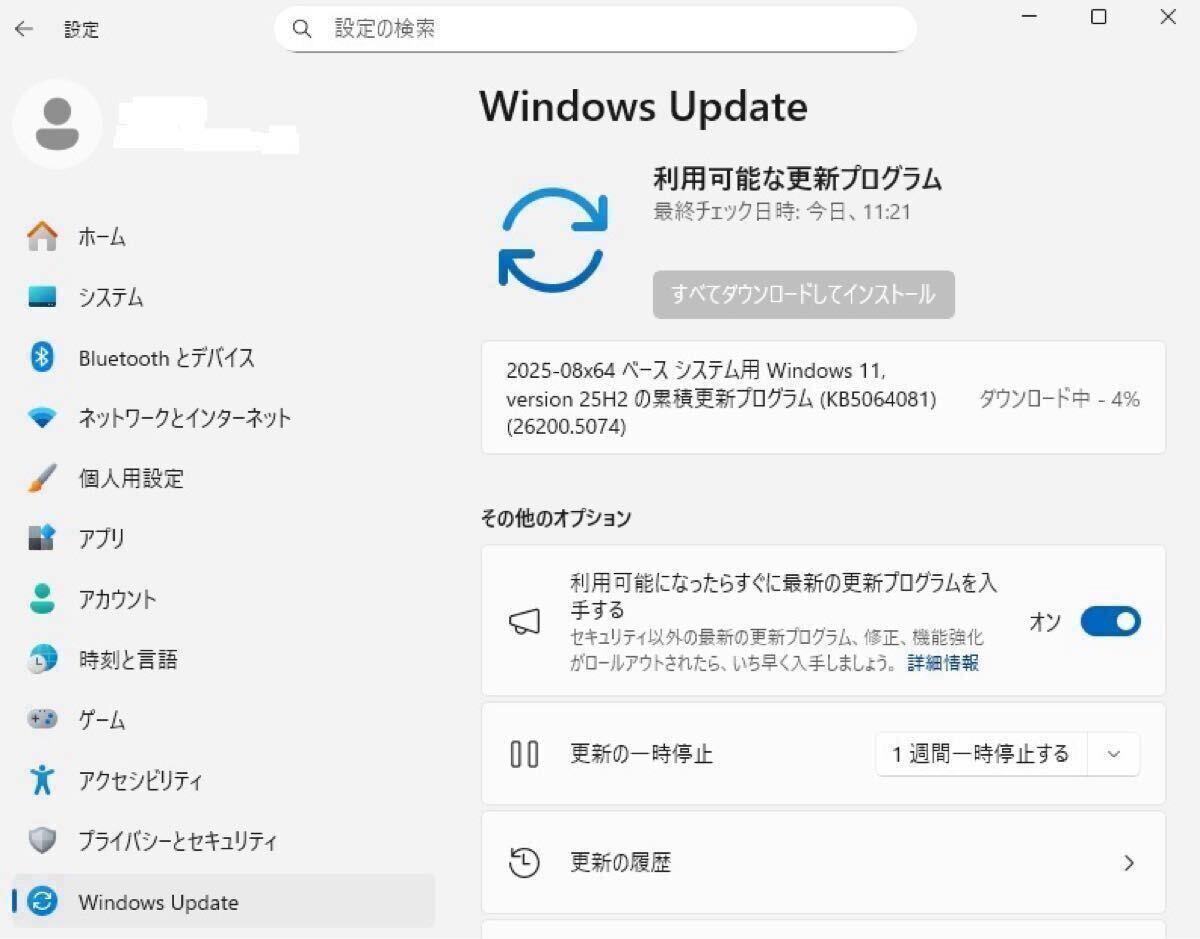Expand the pause duration dropdown arrow
The width and height of the screenshot is (1200, 939).
pyautogui.click(x=1113, y=754)
